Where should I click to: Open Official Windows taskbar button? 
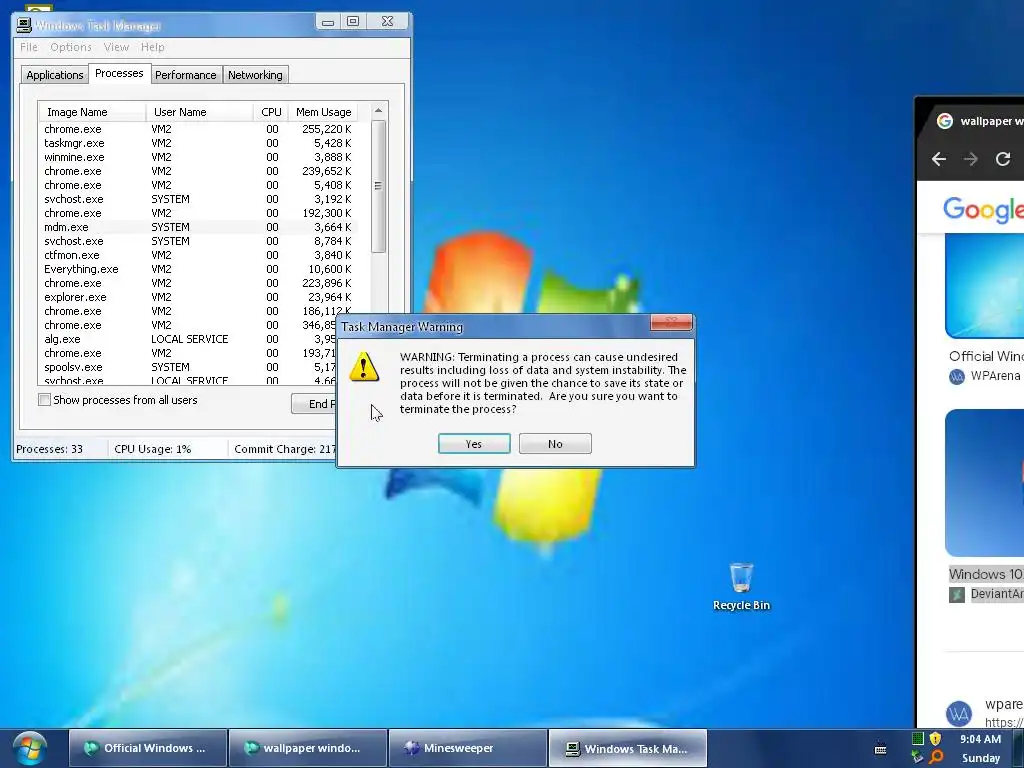point(148,748)
